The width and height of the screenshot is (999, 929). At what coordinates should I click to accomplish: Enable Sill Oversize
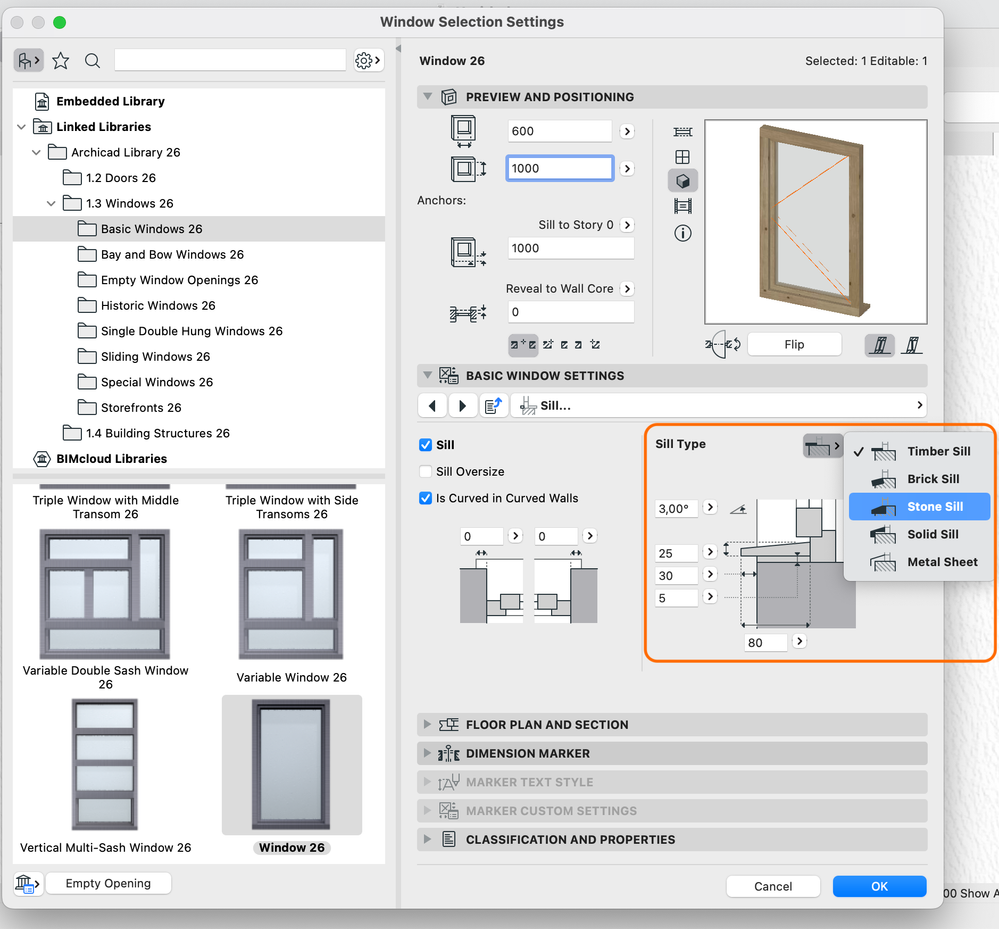point(424,471)
